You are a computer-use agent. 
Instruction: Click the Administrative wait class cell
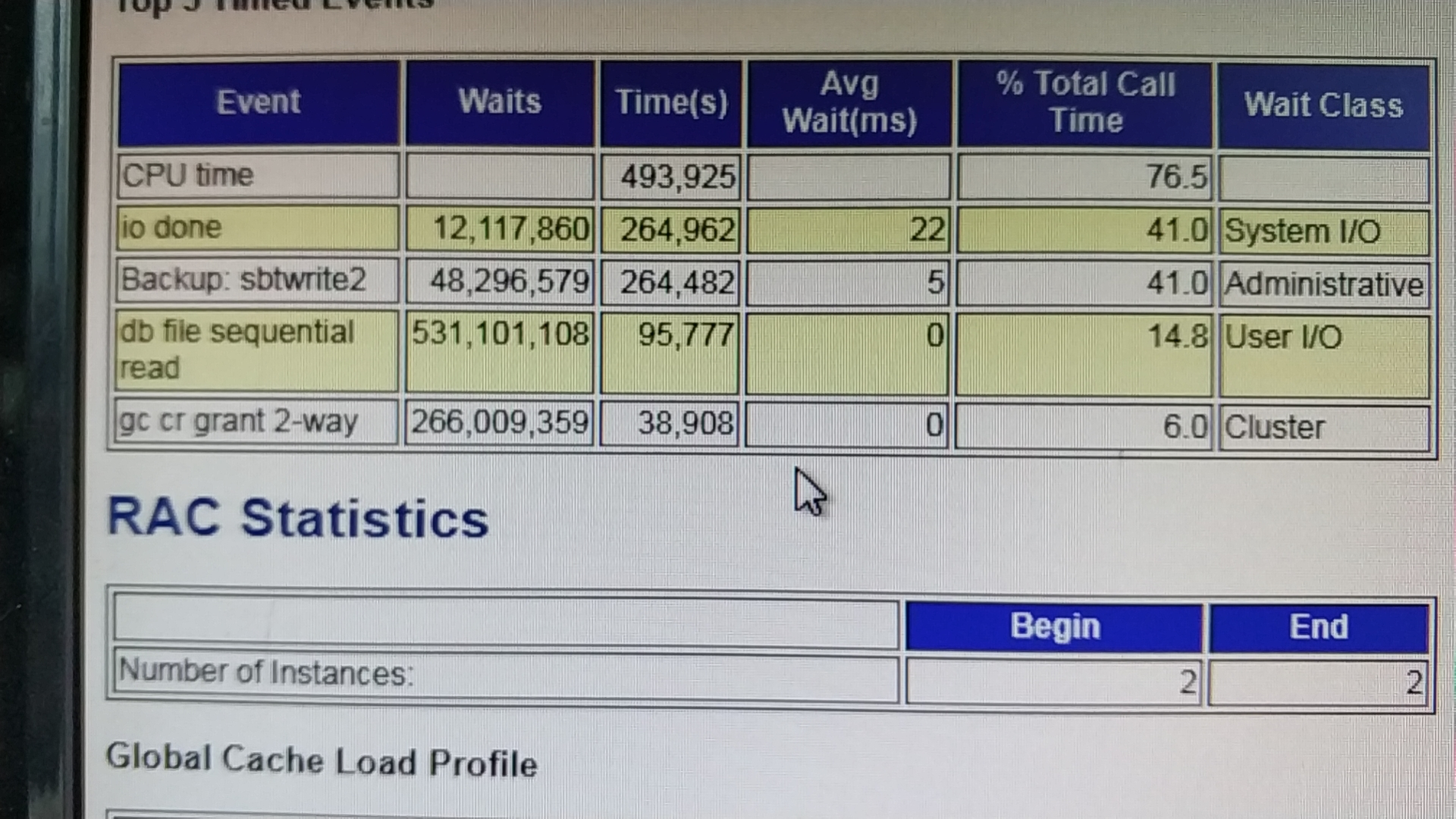click(1323, 284)
